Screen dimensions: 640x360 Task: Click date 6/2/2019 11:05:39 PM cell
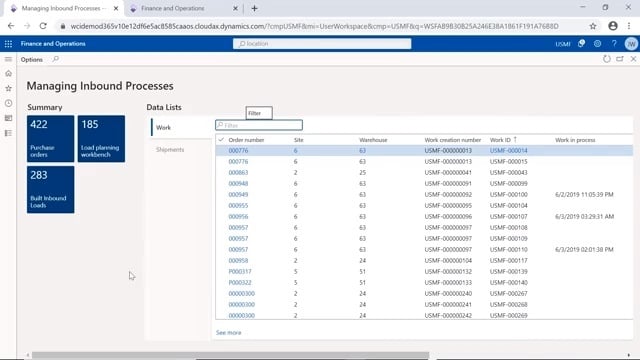[x=584, y=195]
